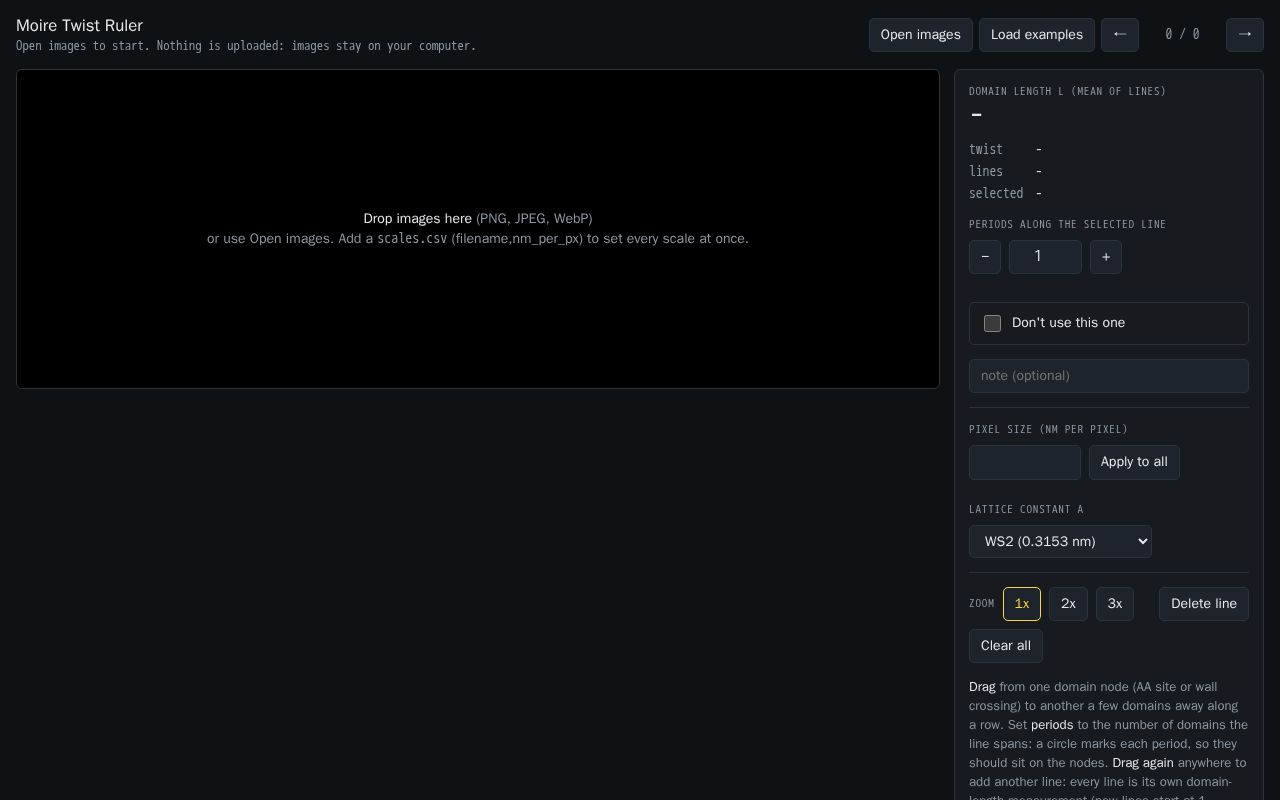Click the Open images button

click(x=921, y=35)
